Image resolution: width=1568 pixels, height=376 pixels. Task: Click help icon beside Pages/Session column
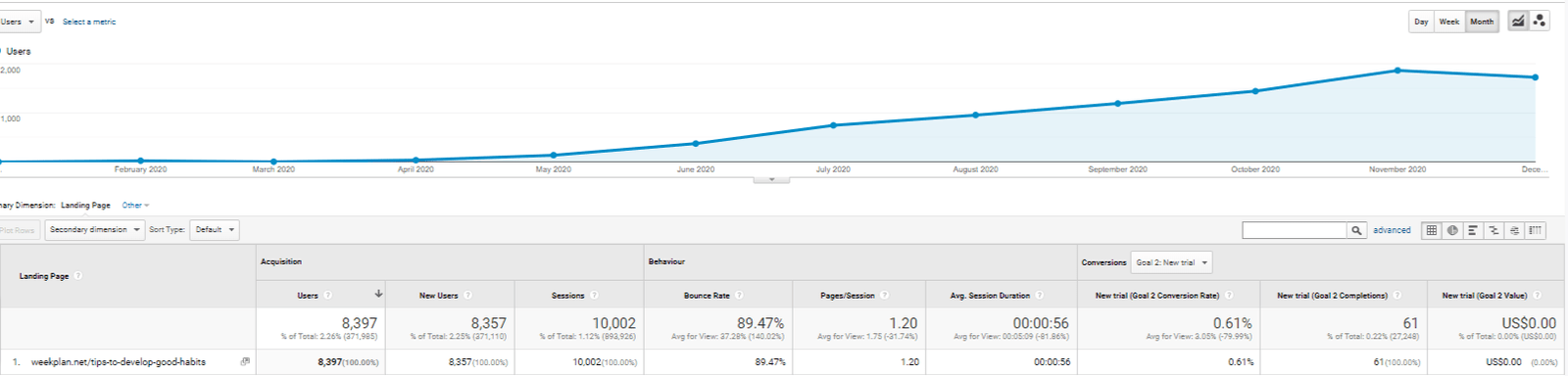(884, 295)
